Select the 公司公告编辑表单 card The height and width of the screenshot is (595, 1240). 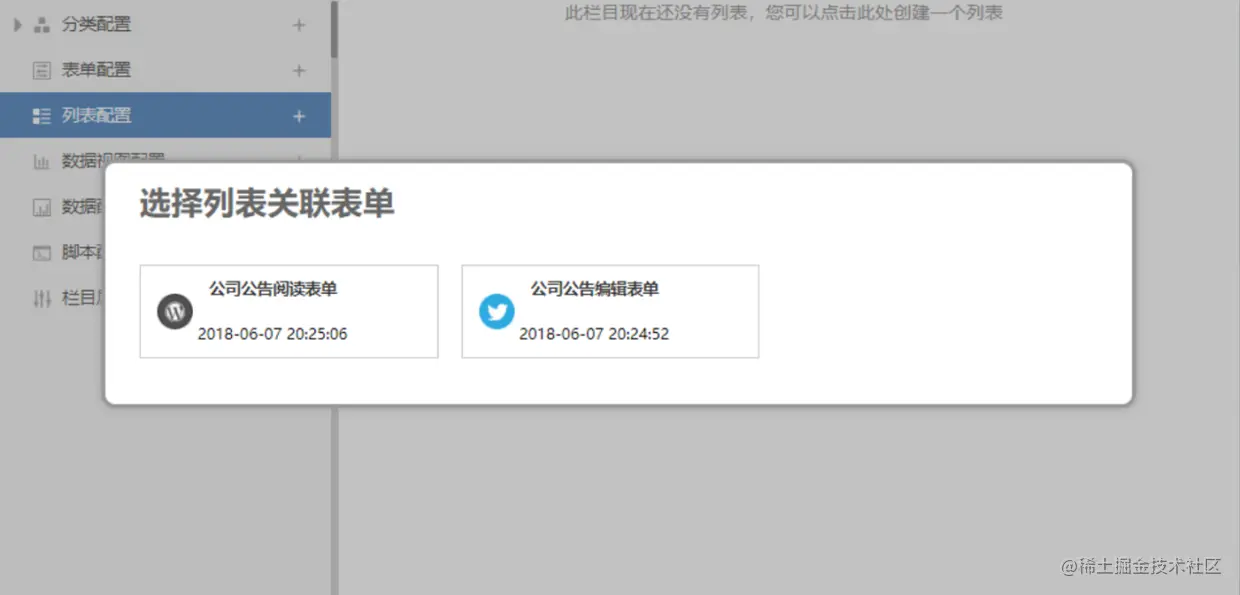click(610, 311)
